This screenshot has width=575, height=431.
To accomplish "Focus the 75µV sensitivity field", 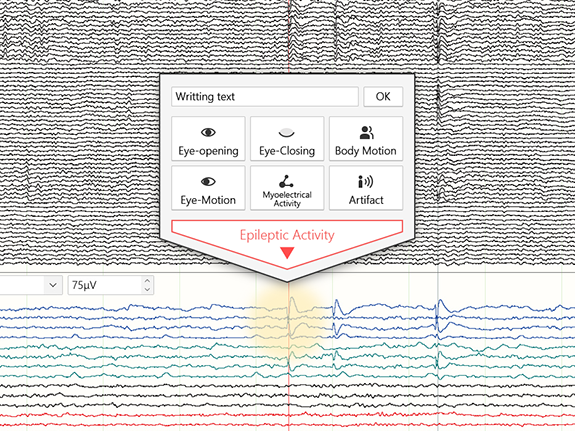I will coord(105,285).
